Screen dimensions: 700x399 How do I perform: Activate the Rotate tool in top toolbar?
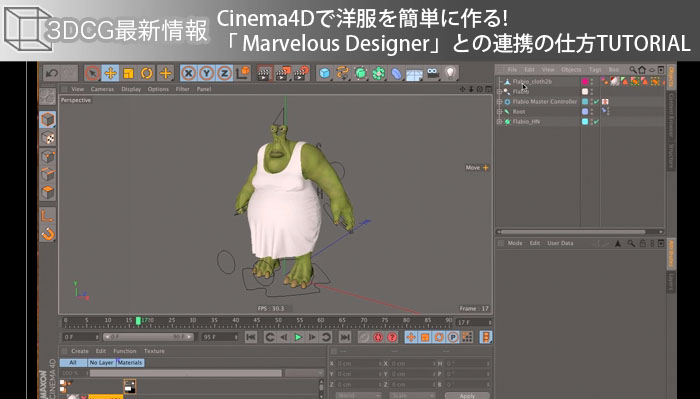tap(146, 73)
